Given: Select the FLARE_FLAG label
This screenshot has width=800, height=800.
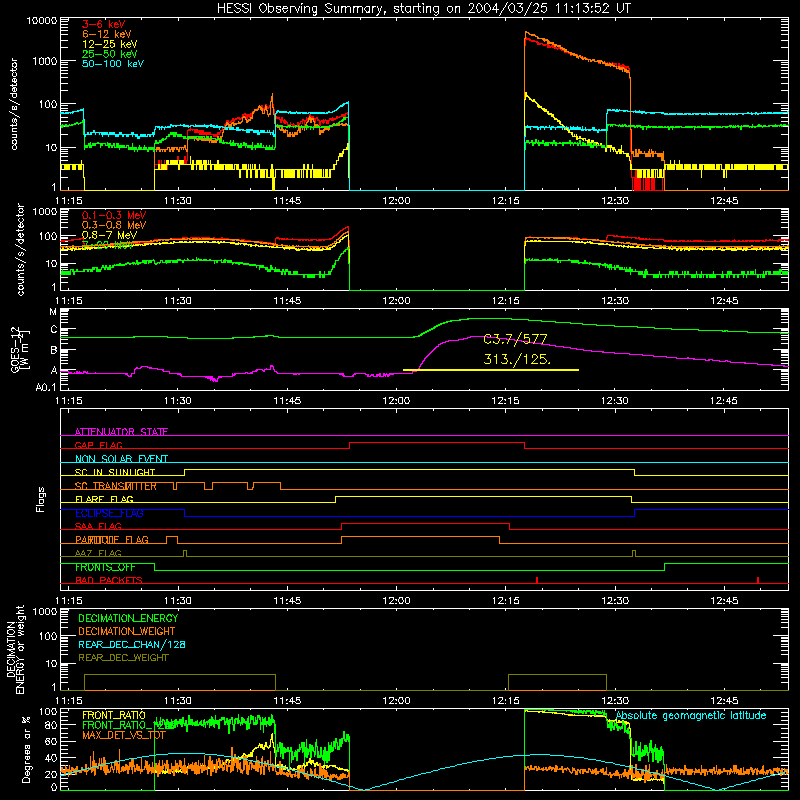Looking at the screenshot, I should coord(104,499).
